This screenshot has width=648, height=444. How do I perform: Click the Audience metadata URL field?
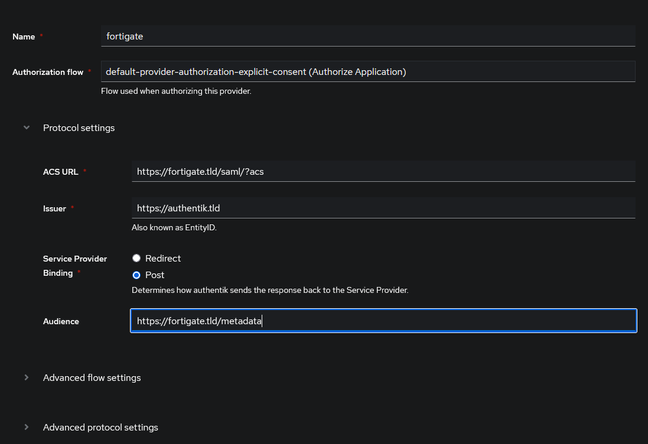pos(383,320)
